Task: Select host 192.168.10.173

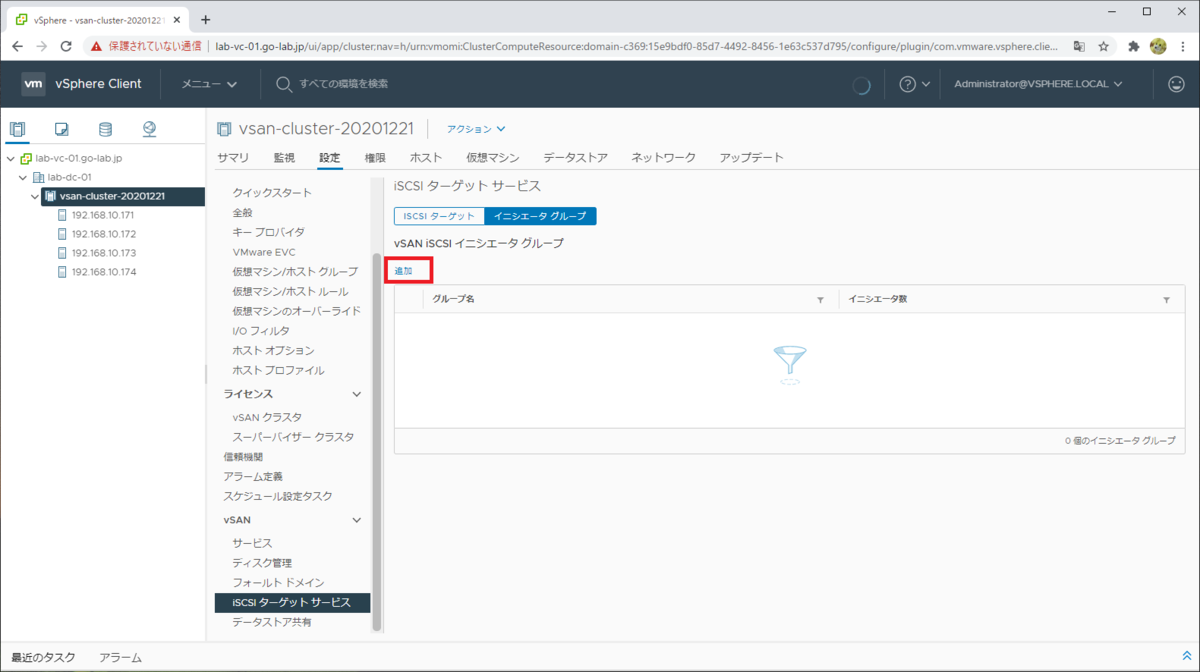Action: (x=103, y=253)
